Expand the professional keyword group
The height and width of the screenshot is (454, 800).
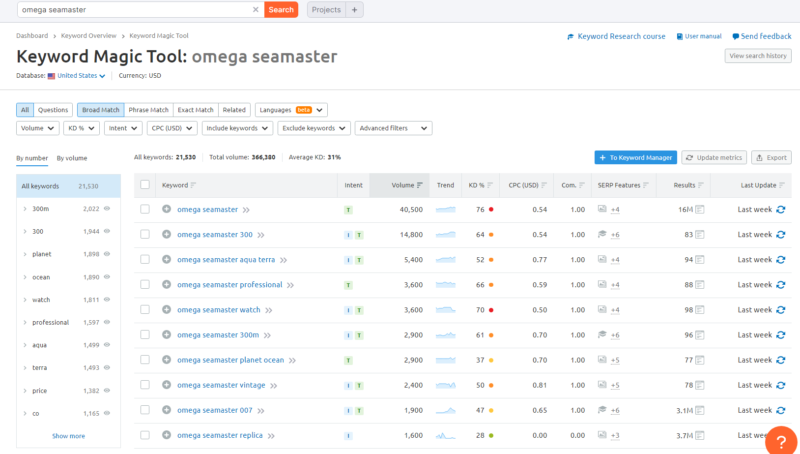click(x=24, y=322)
